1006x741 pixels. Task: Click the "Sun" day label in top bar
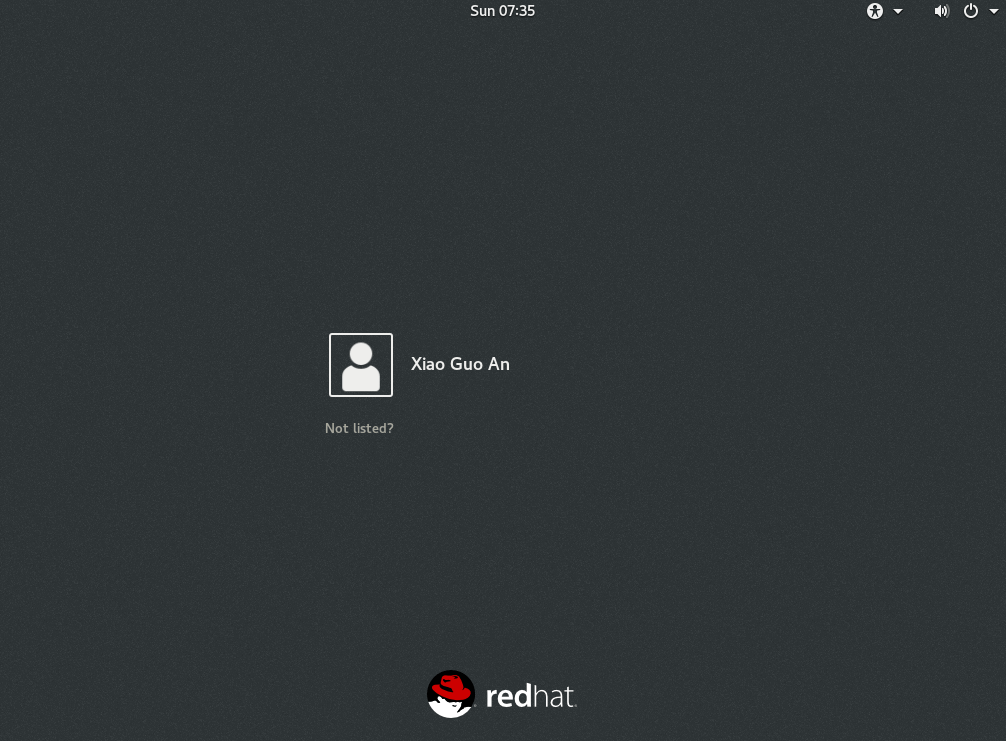(x=482, y=11)
